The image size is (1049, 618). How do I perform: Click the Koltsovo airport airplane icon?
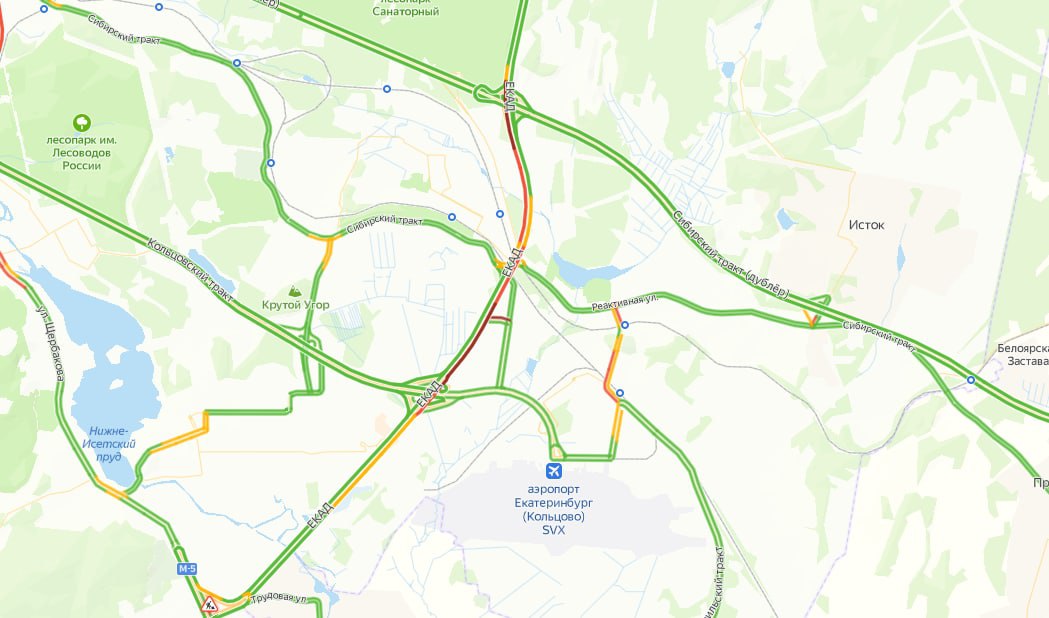(x=554, y=472)
